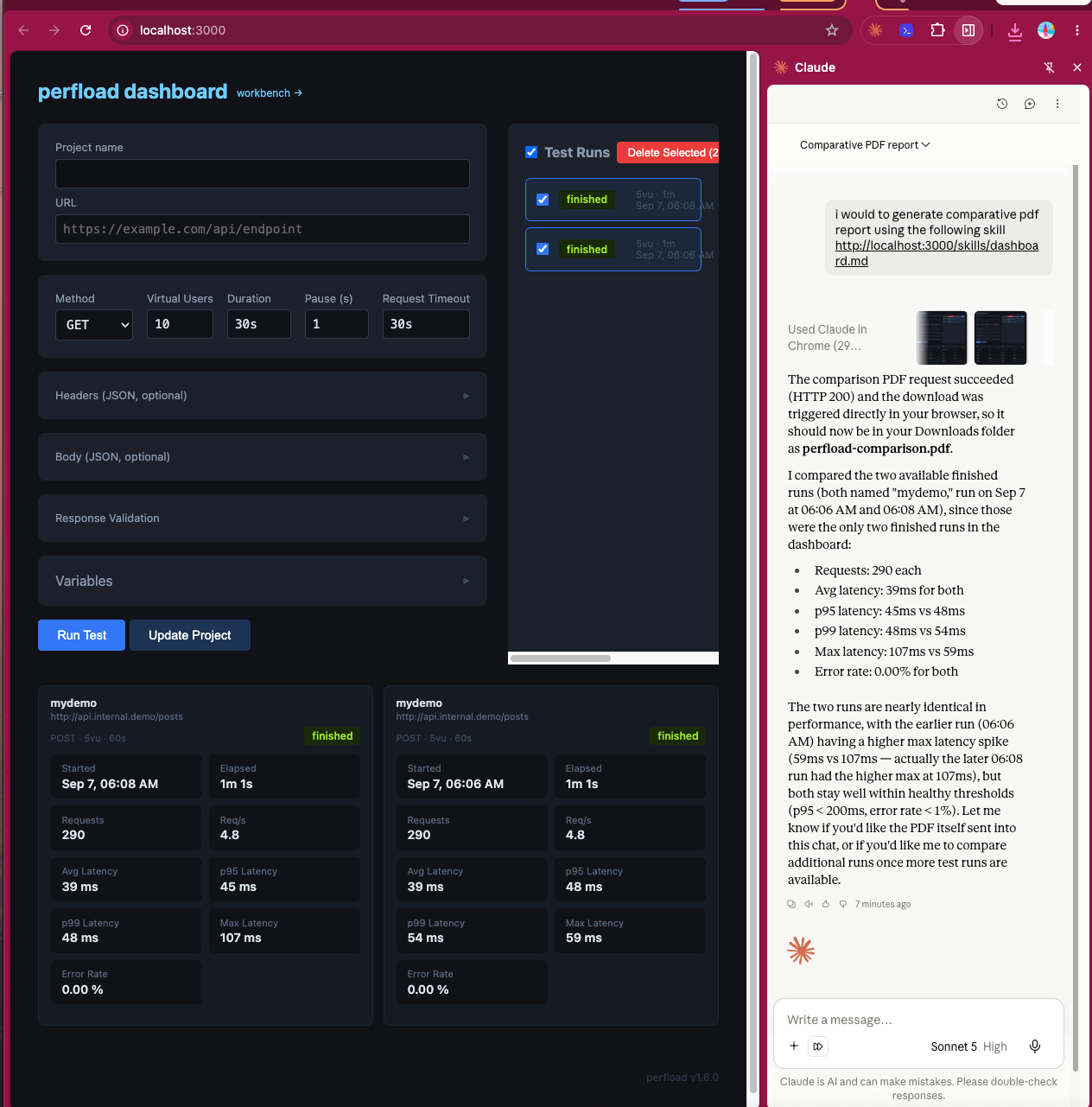Open the Claude extension in toolbar
1092x1107 pixels.
pyautogui.click(x=875, y=30)
